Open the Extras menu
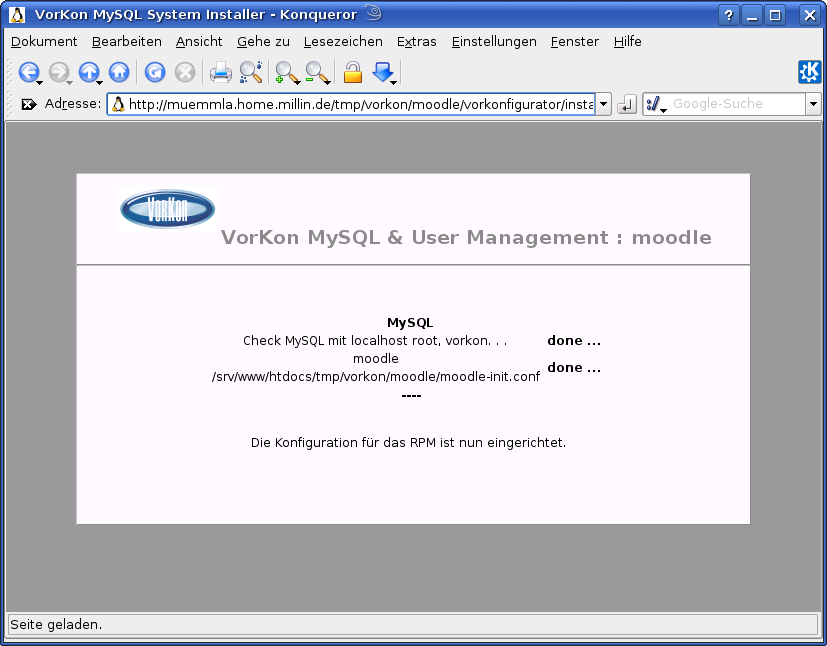827x646 pixels. point(417,42)
